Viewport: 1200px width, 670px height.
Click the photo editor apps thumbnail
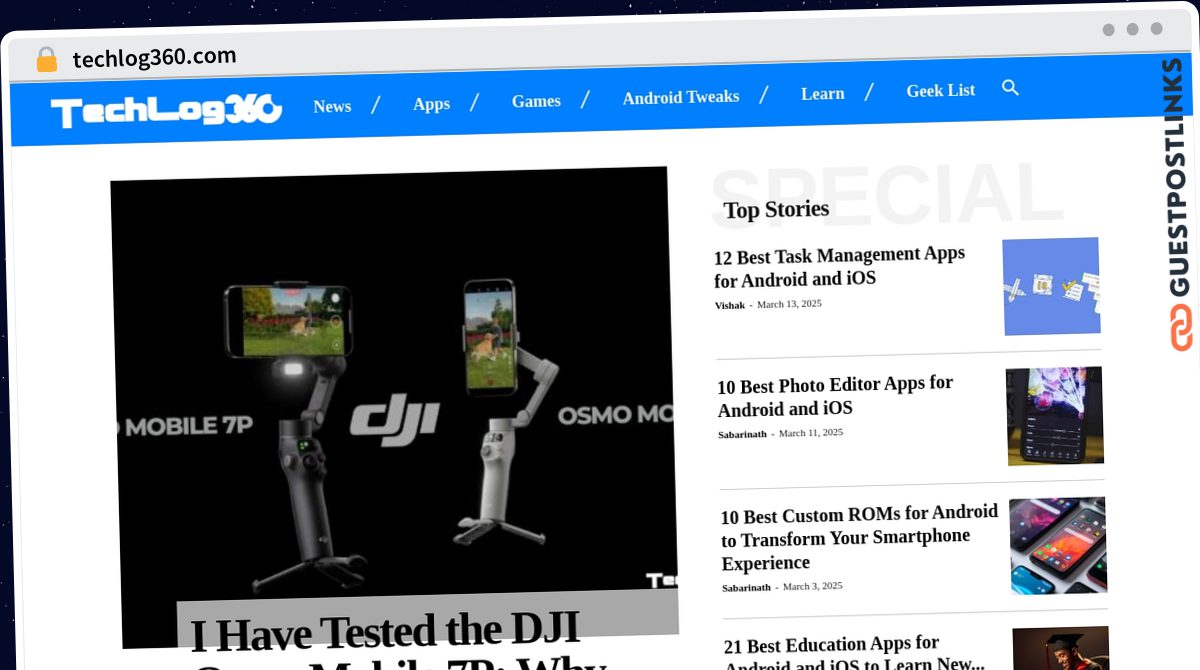click(1055, 415)
